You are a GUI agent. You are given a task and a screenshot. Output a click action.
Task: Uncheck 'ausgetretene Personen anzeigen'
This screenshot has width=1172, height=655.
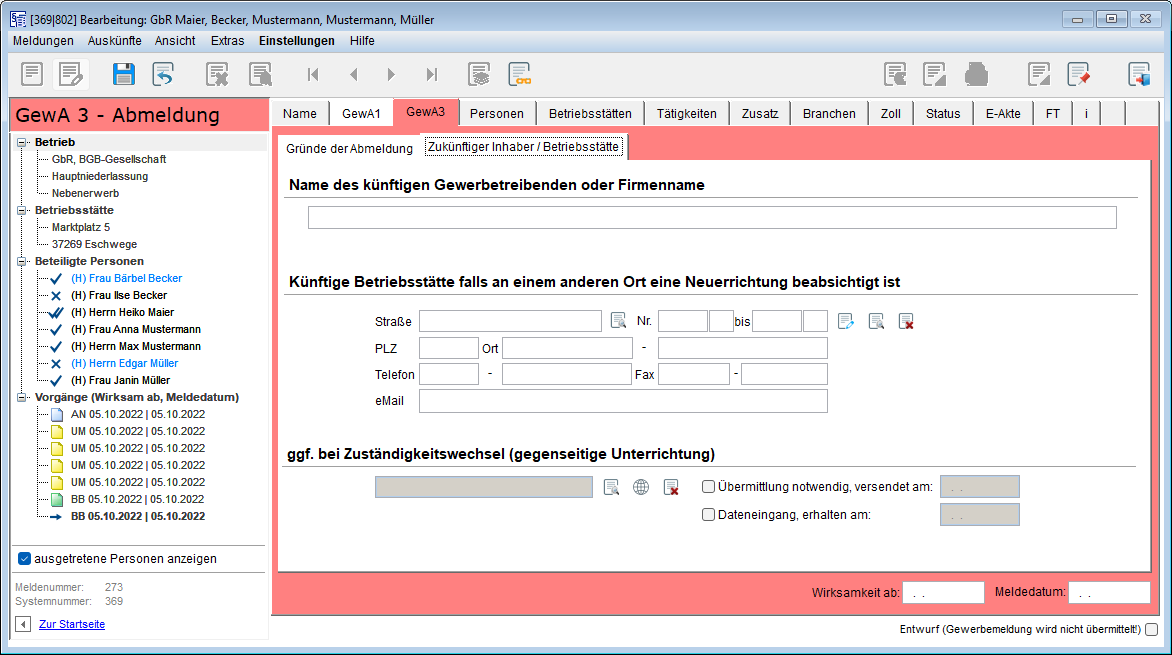tap(25, 559)
